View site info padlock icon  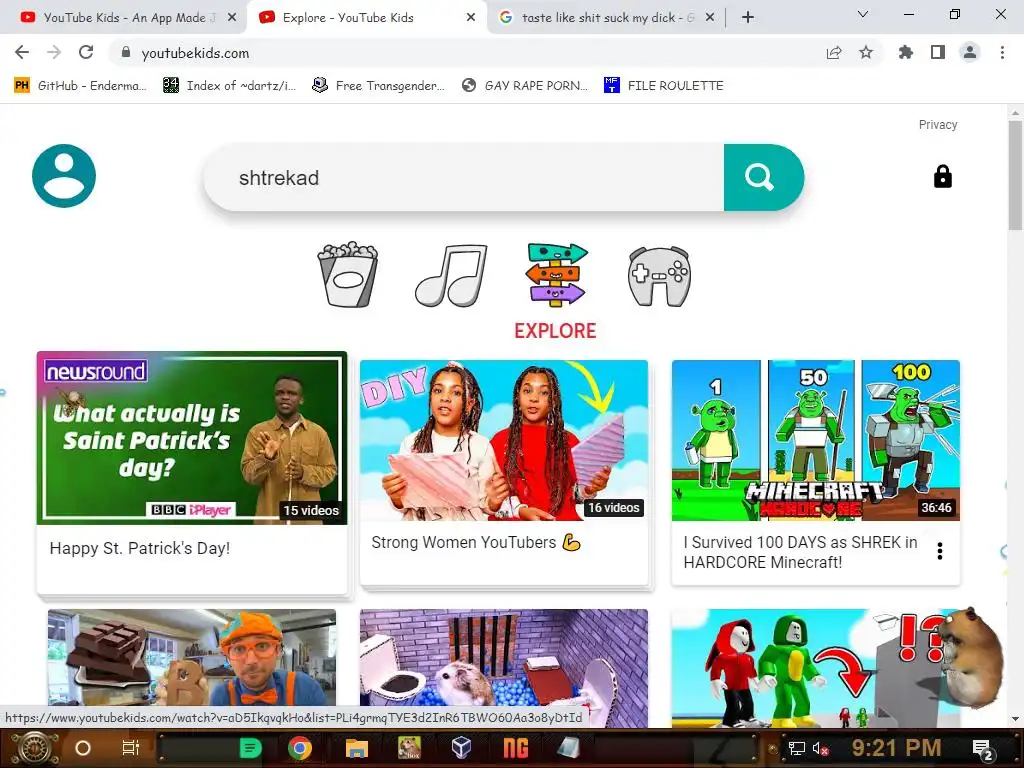click(x=126, y=52)
